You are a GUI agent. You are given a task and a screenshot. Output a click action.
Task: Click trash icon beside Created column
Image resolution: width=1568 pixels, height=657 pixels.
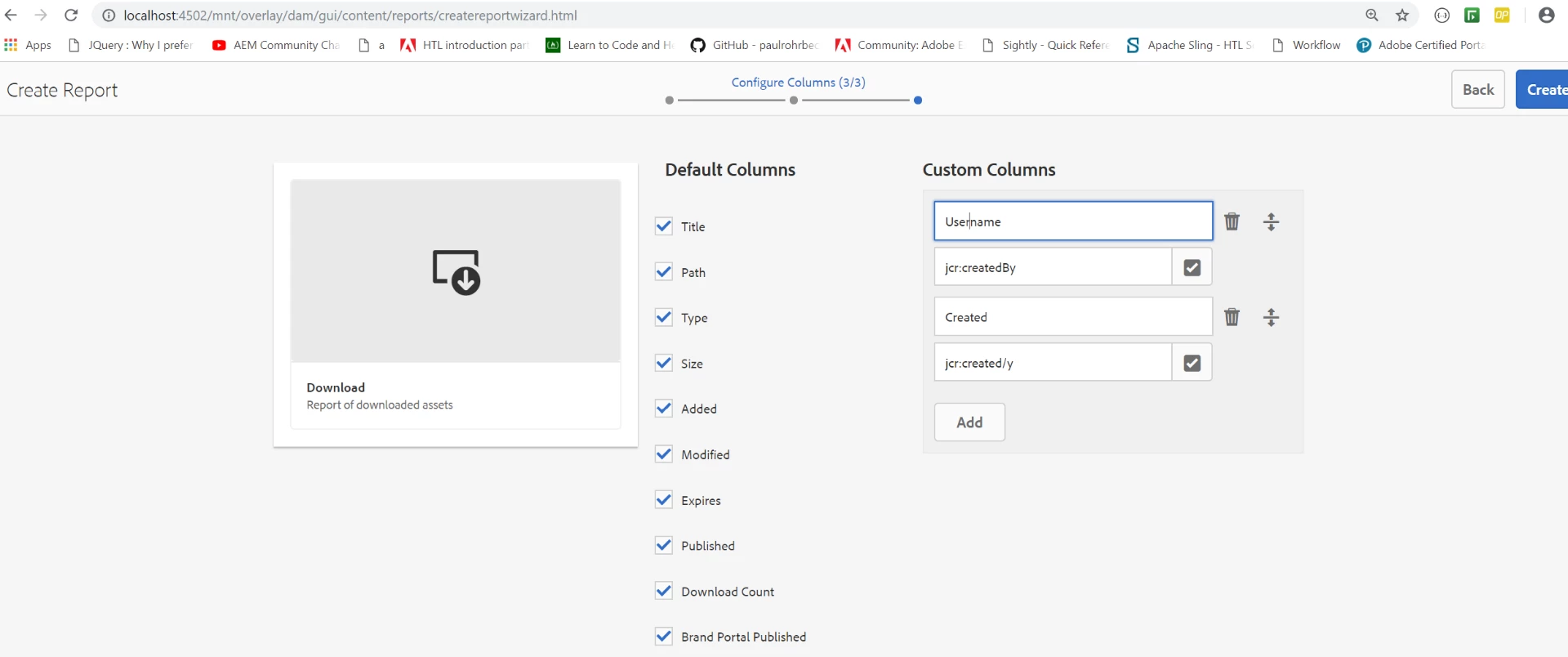pyautogui.click(x=1232, y=317)
